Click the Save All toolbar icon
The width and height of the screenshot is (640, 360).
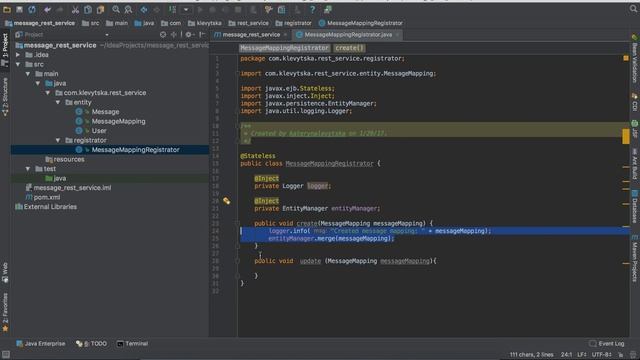click(19, 9)
